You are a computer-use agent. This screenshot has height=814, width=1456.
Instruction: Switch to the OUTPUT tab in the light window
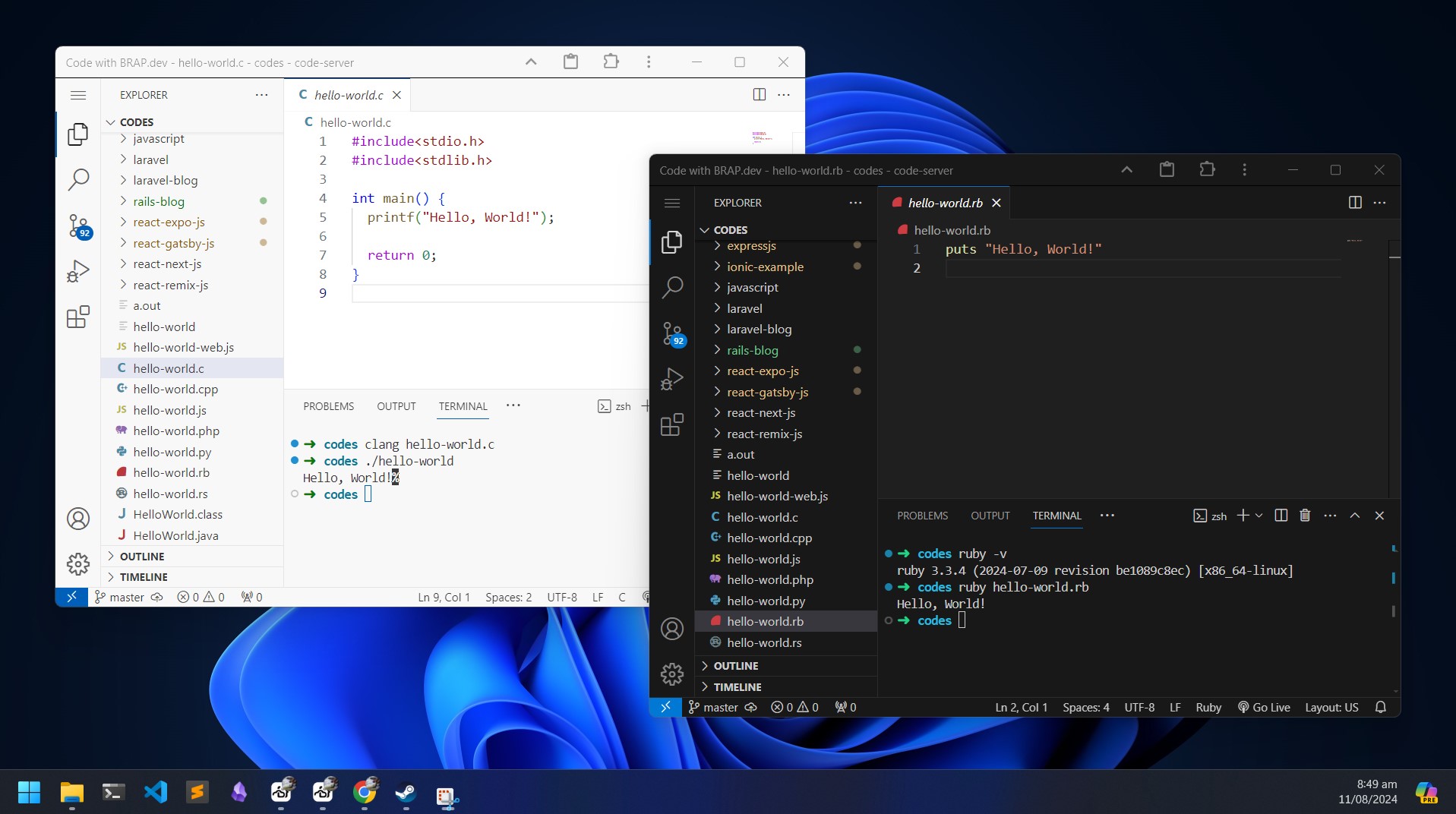(x=396, y=406)
